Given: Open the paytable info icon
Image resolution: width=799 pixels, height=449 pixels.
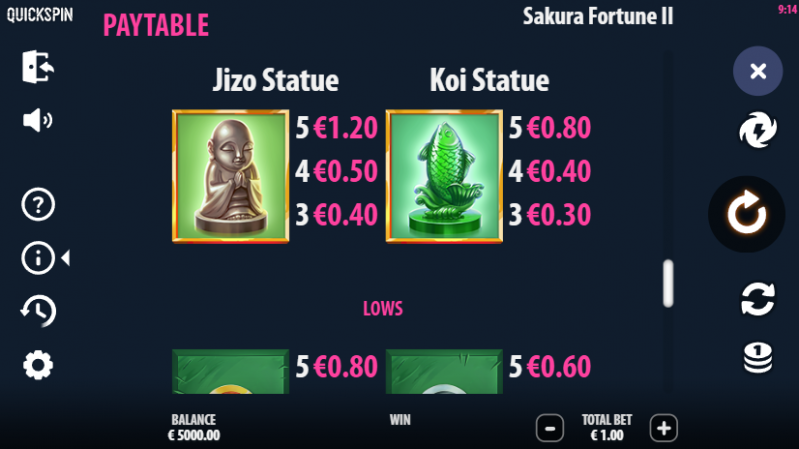Looking at the screenshot, I should [38, 258].
